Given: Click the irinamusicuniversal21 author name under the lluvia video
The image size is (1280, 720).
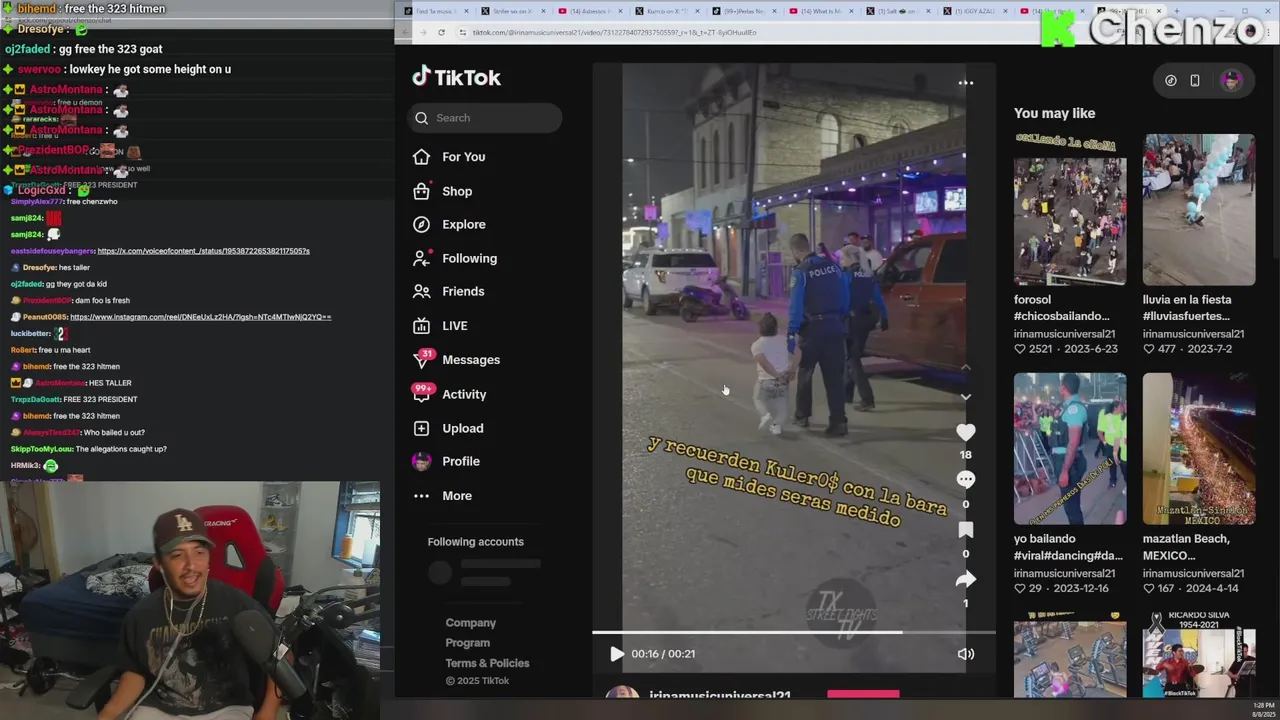Looking at the screenshot, I should coord(1193,334).
